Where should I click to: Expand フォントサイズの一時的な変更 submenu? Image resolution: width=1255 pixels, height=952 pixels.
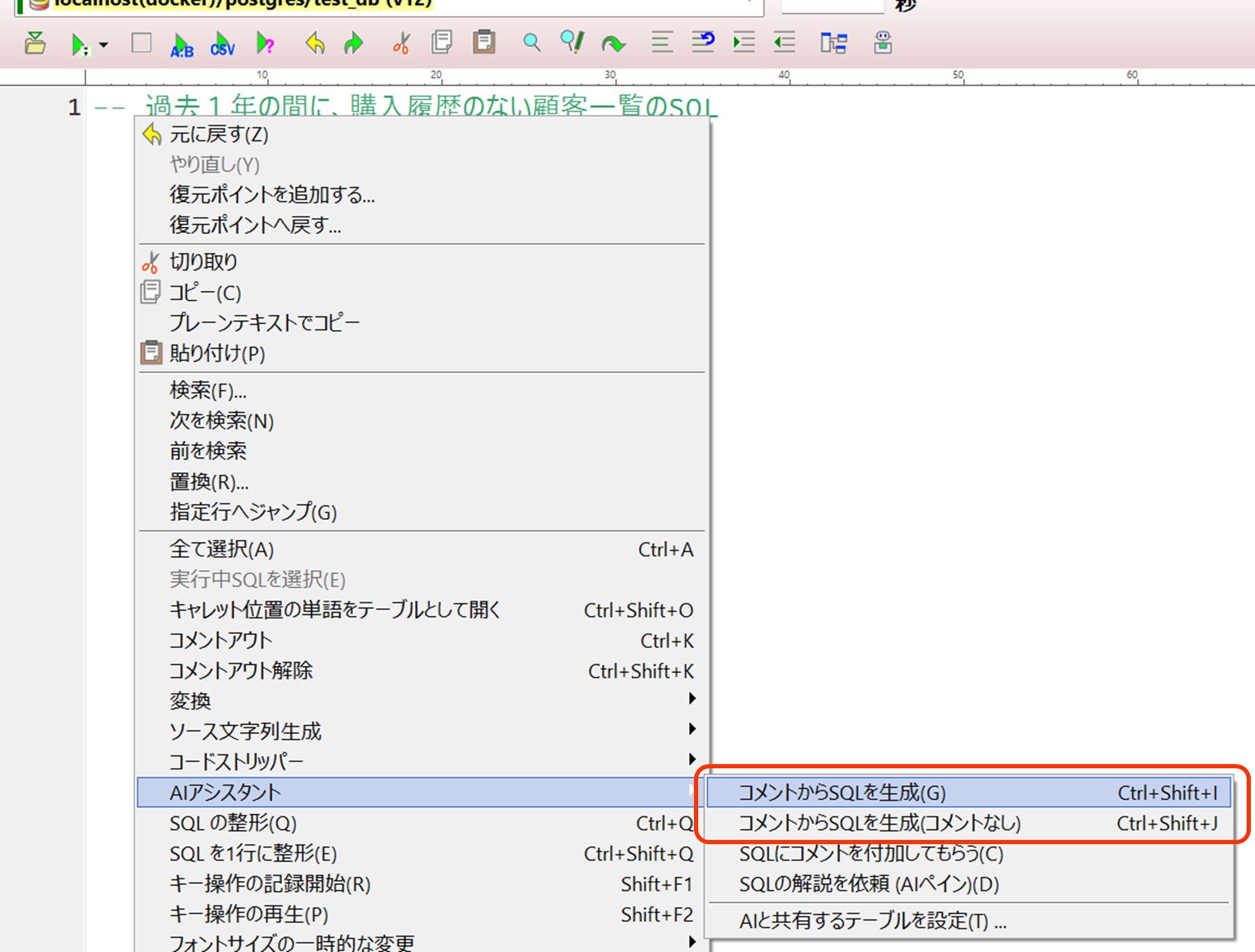tap(422, 942)
